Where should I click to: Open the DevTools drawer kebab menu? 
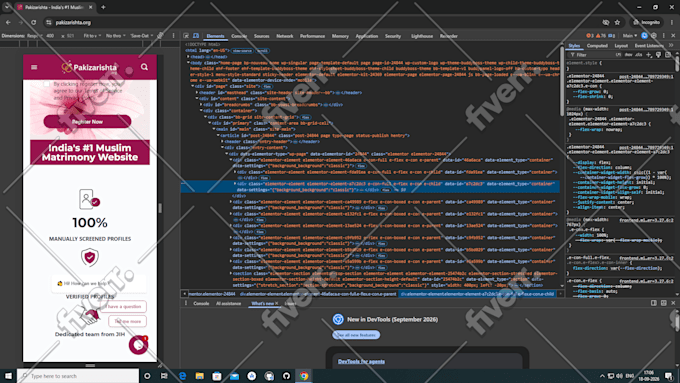click(186, 303)
